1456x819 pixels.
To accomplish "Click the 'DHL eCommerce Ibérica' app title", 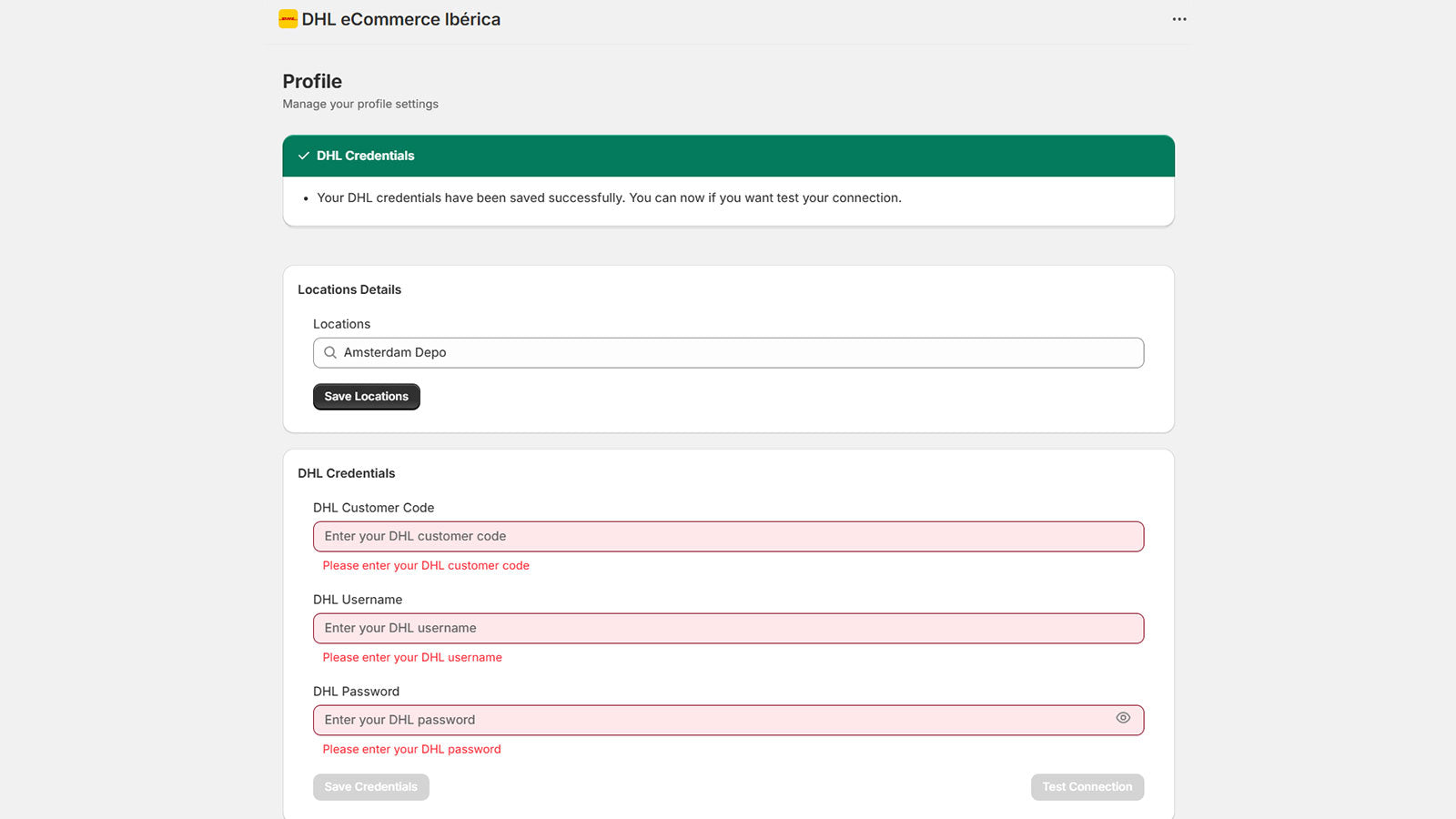I will 401,19.
